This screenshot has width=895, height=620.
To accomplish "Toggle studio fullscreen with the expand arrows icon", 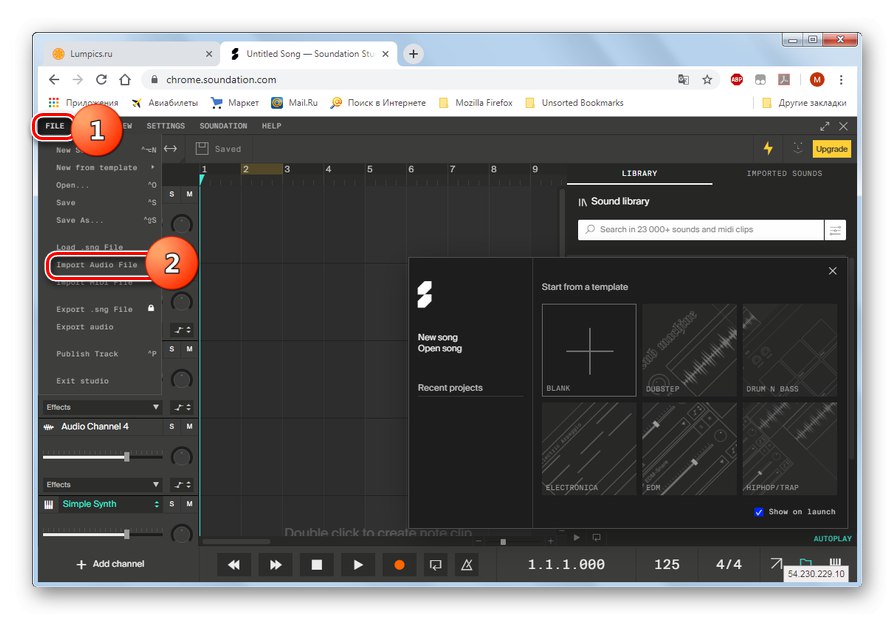I will 825,126.
